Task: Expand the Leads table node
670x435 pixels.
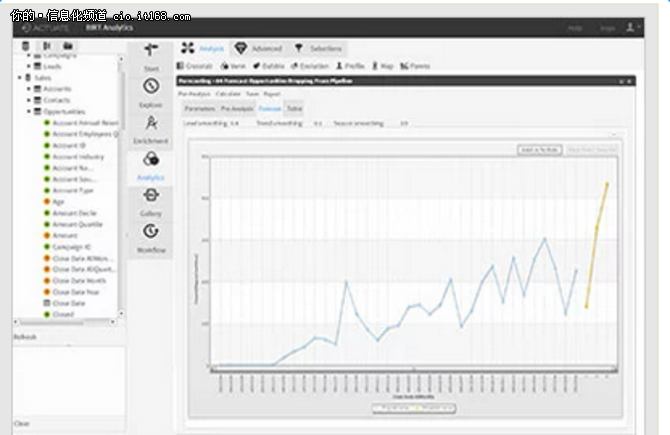Action: (x=29, y=66)
